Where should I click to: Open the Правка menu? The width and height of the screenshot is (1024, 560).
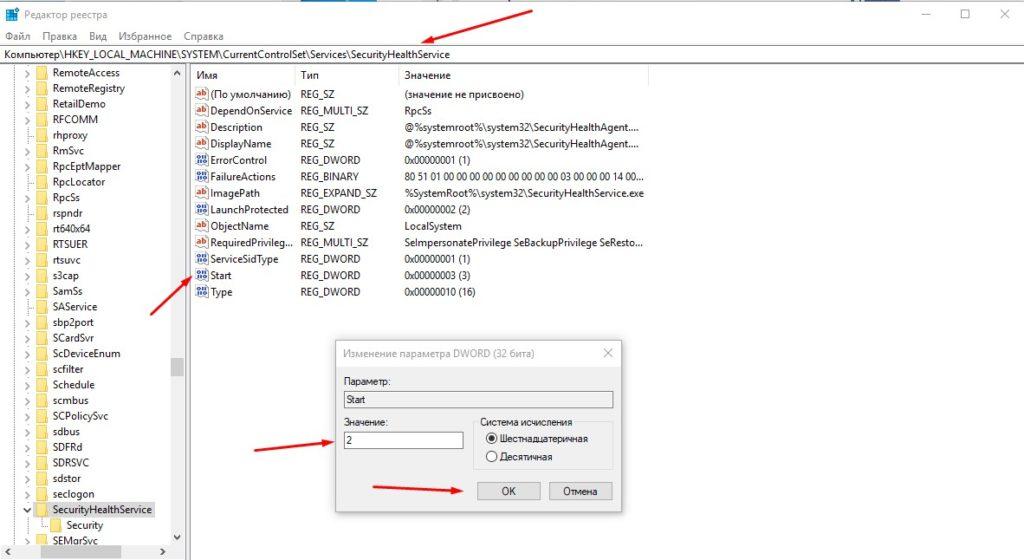pyautogui.click(x=59, y=37)
